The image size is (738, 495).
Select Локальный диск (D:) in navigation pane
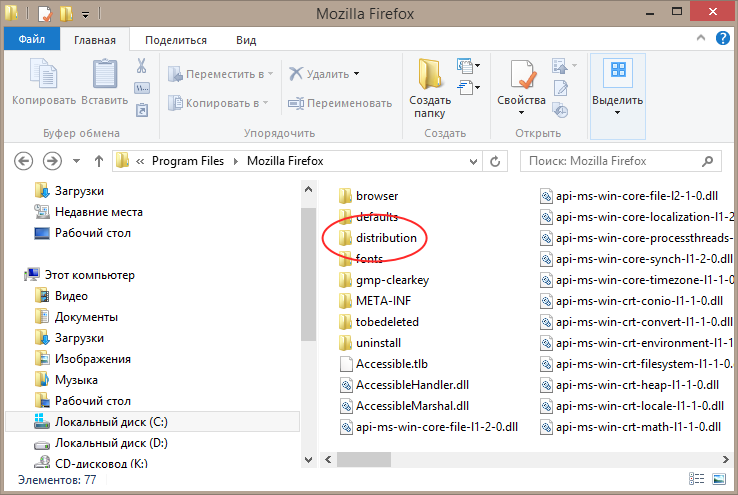tap(101, 443)
